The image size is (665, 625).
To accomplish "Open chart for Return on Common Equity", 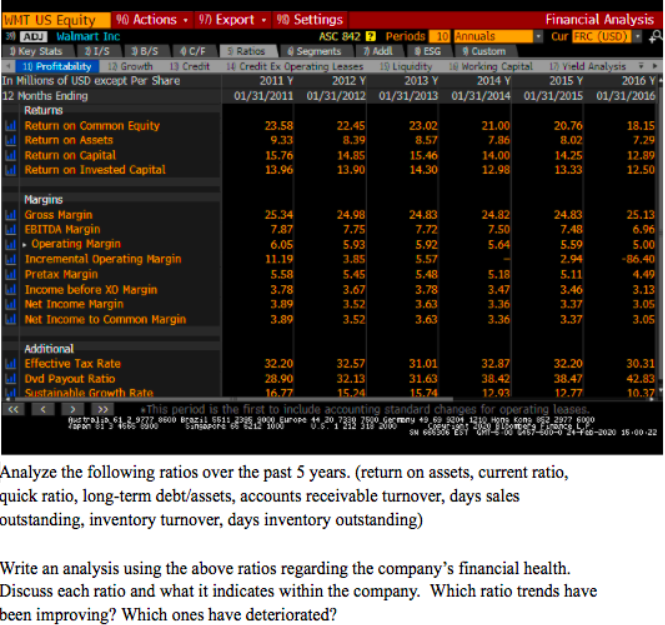I will [x=10, y=126].
